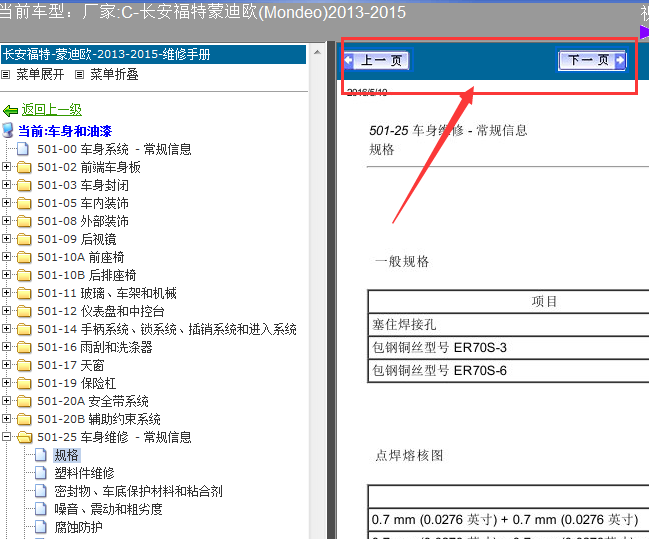Click the 501-00 document page icon

[23, 149]
